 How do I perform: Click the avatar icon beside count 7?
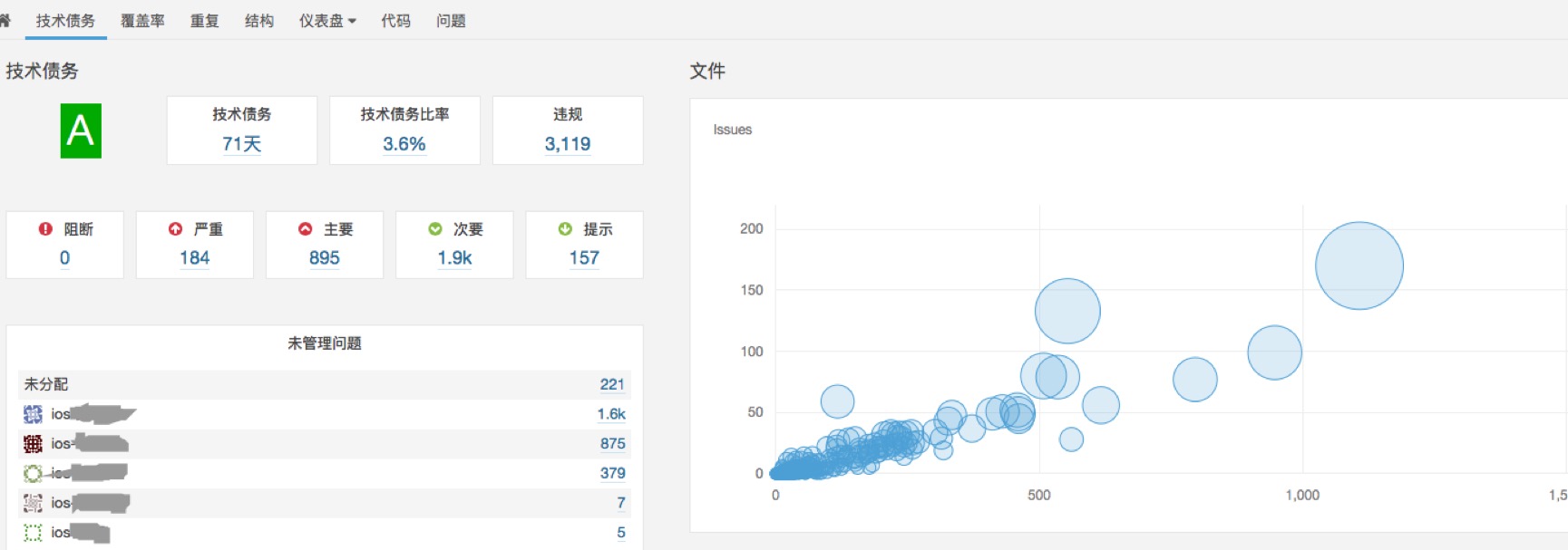point(33,503)
